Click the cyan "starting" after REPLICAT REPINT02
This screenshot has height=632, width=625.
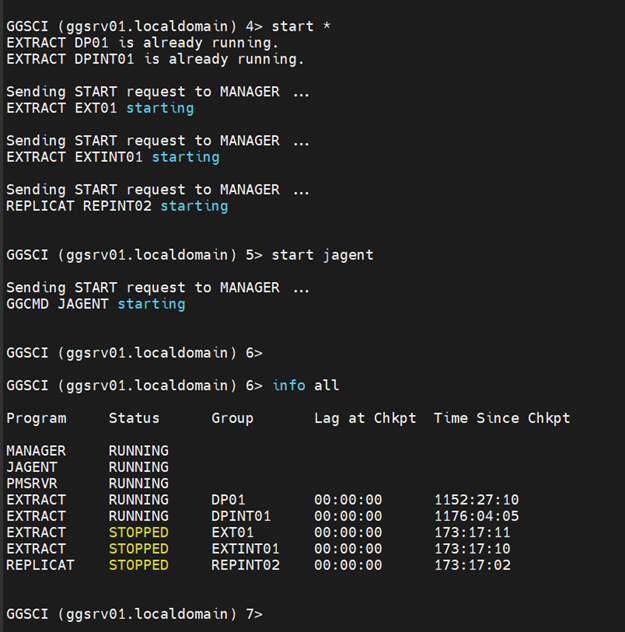point(194,206)
